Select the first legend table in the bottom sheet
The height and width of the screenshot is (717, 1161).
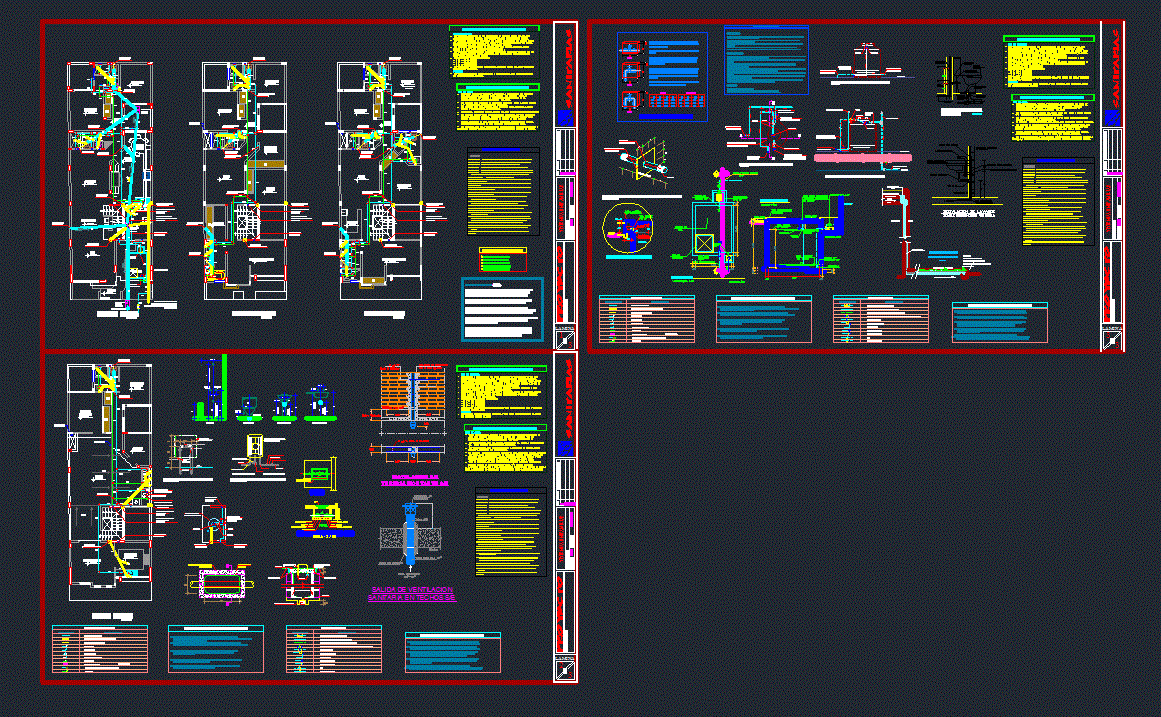tap(100, 649)
